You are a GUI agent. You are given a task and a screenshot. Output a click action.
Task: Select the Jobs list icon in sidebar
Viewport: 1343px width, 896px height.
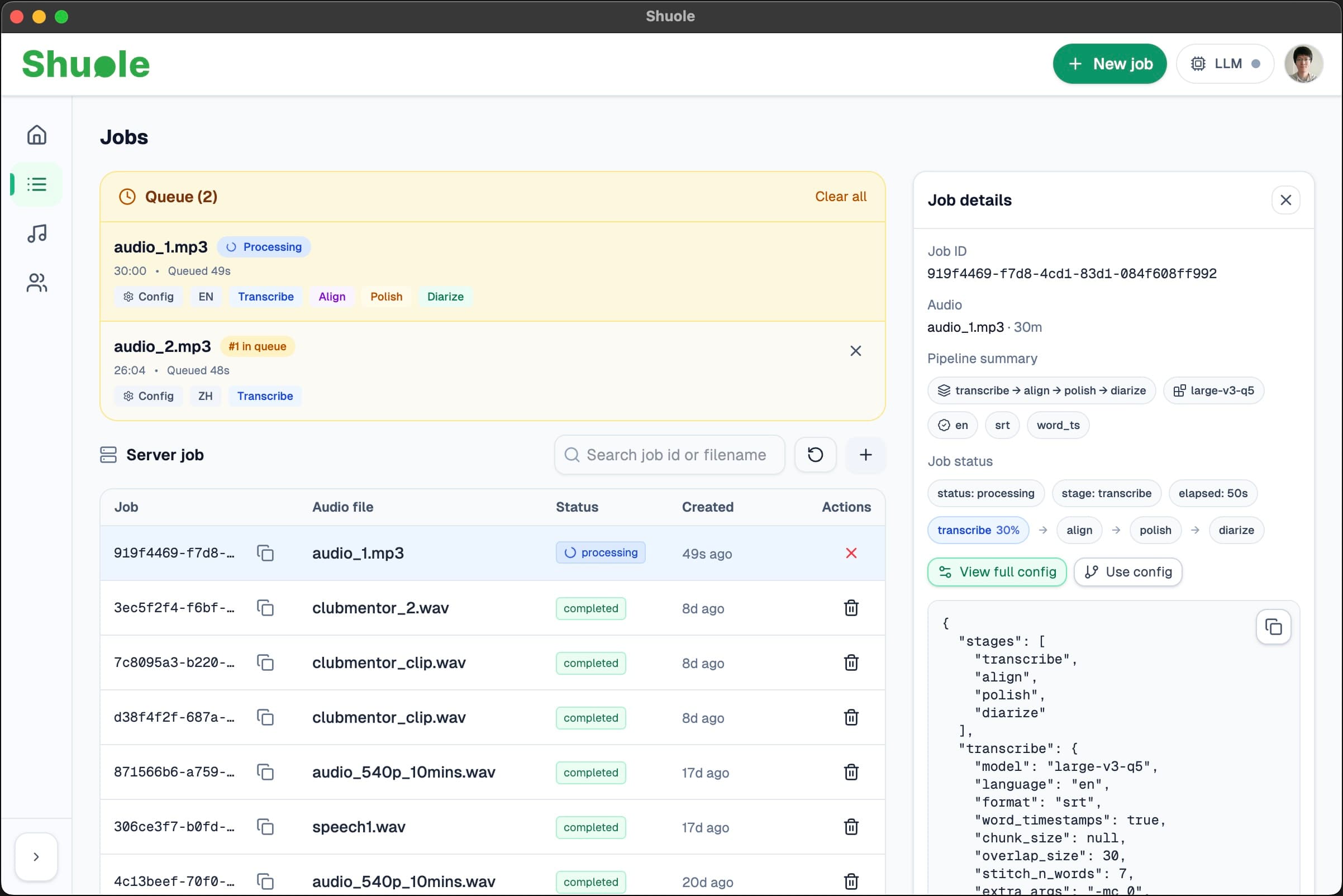[36, 184]
